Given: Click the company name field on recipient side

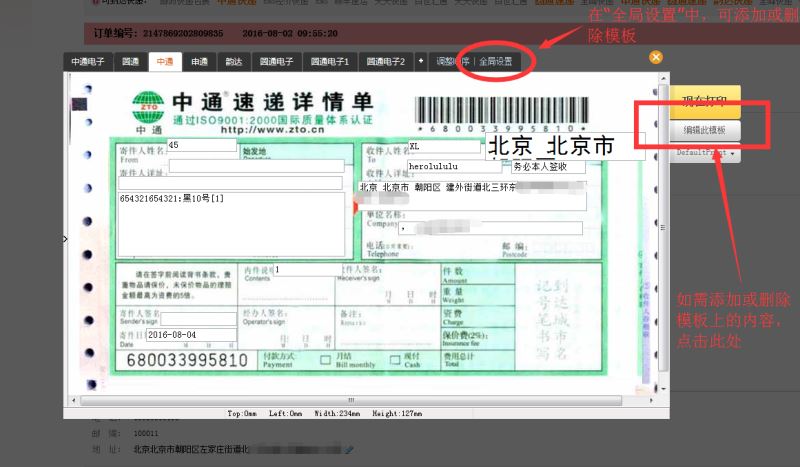Looking at the screenshot, I should tap(490, 228).
